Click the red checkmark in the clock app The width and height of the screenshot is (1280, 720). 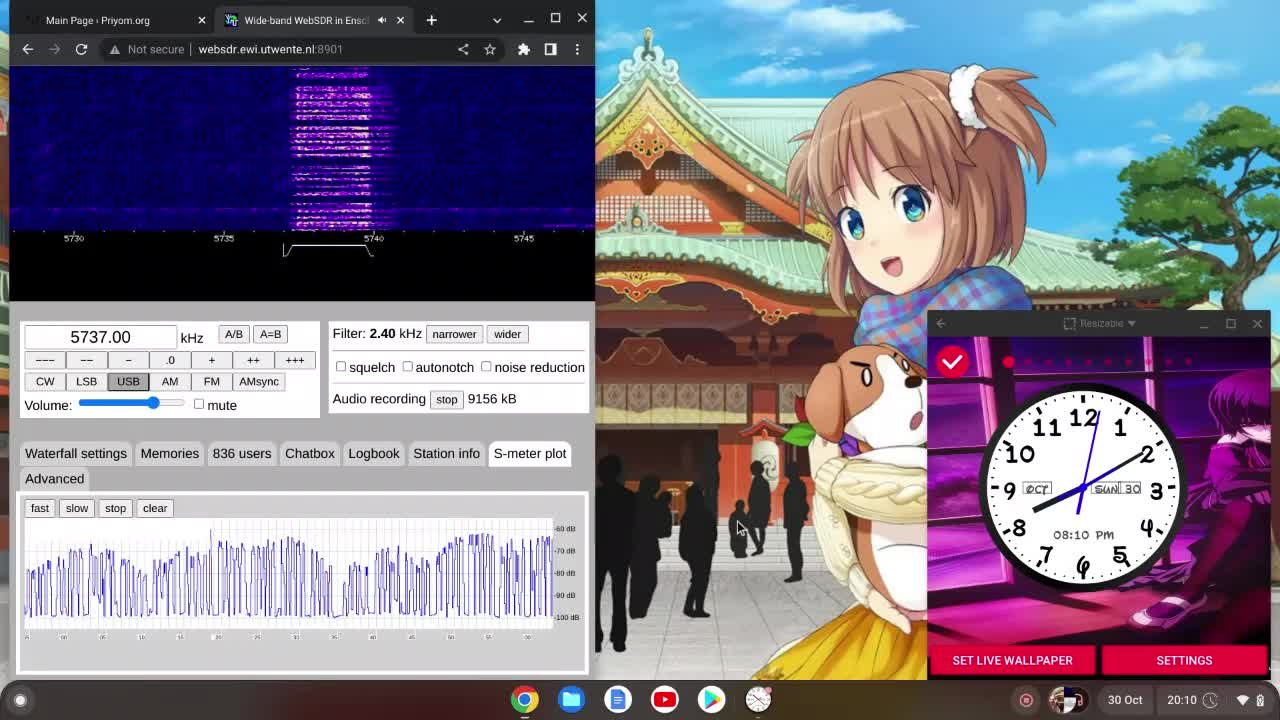coord(952,362)
